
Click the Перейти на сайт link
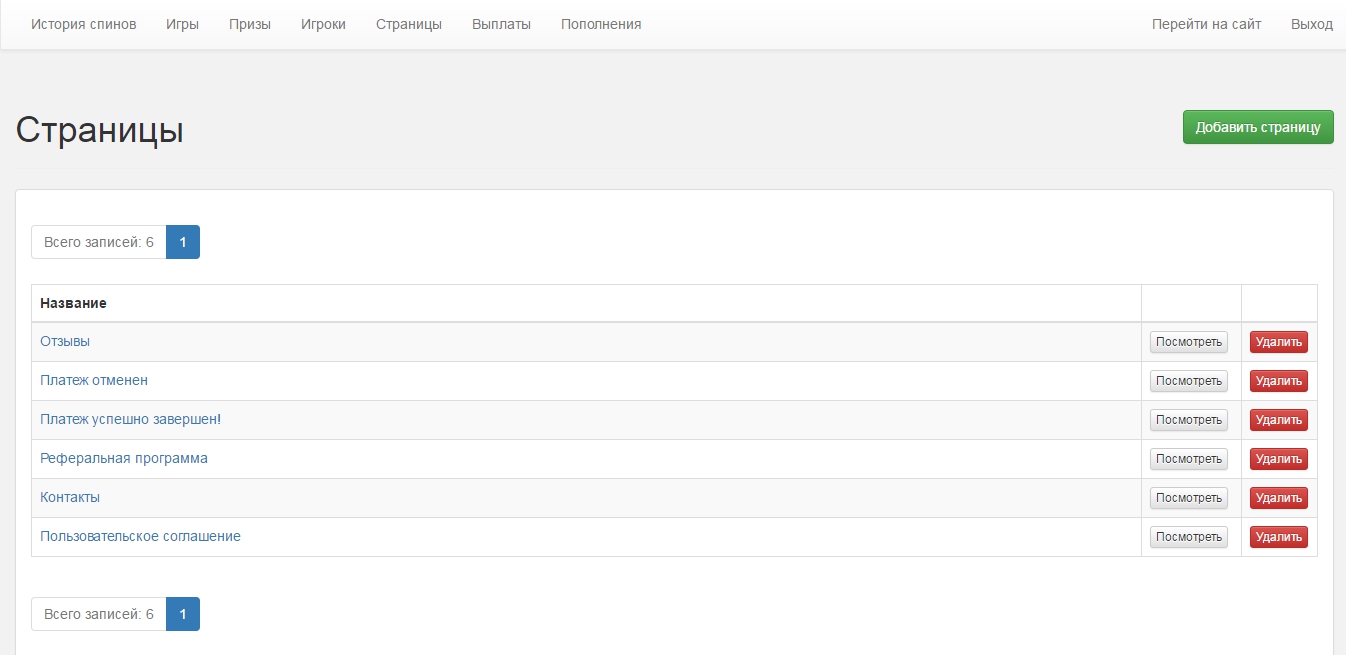pyautogui.click(x=1206, y=24)
